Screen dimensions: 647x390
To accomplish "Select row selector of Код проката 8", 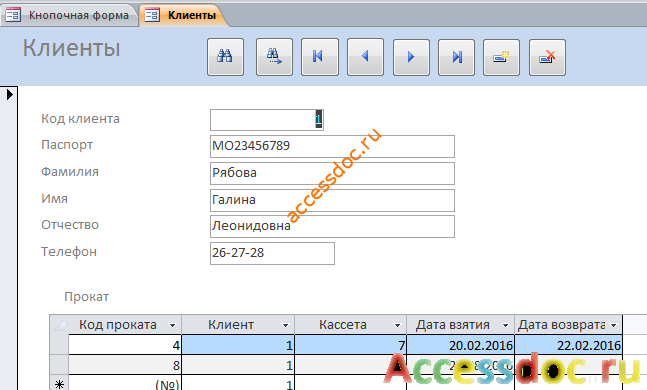I will (x=59, y=365).
